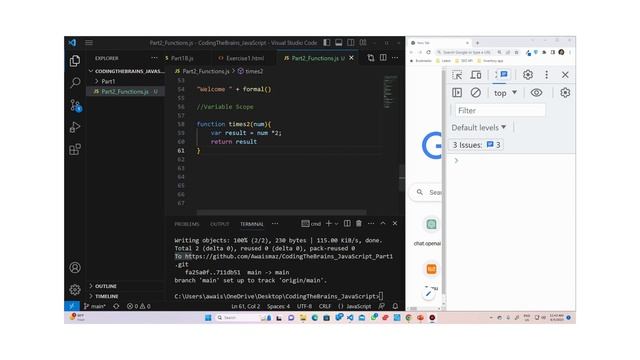Select the TERMINAL panel tab
This screenshot has width=640, height=360.
point(251,224)
